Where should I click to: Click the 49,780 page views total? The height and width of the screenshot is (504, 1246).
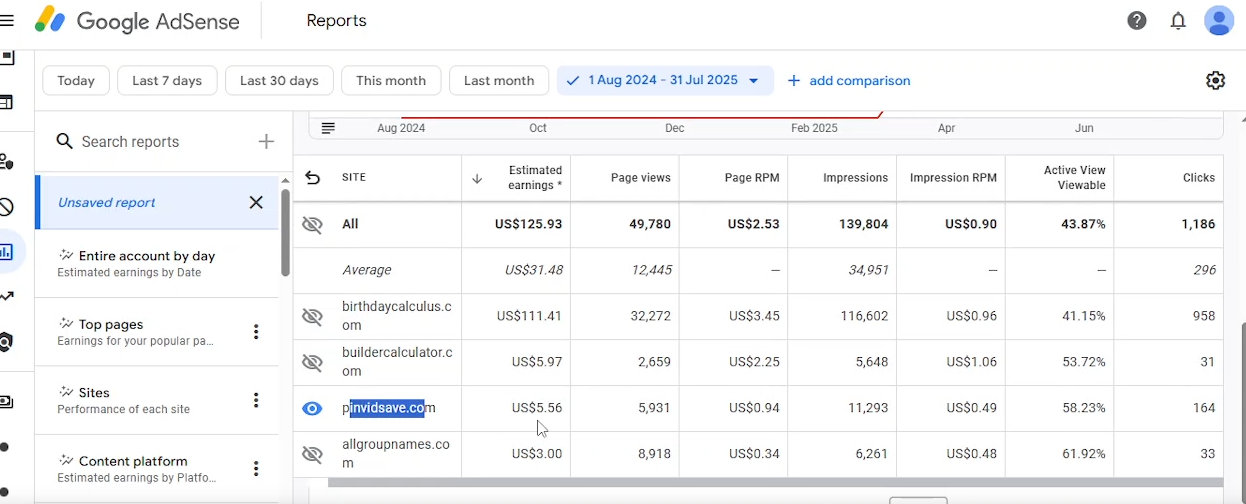(649, 225)
